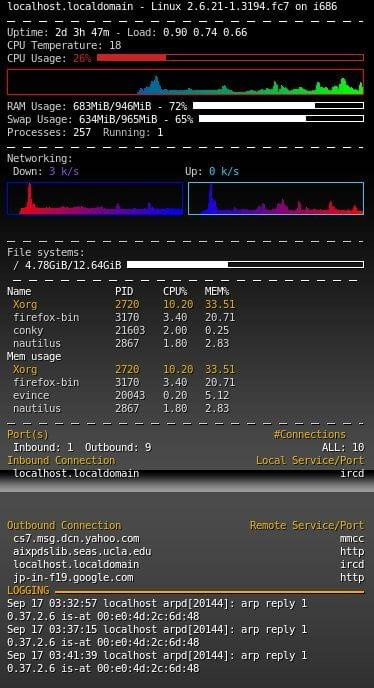Select the RAM Usage bar

pos(278,106)
